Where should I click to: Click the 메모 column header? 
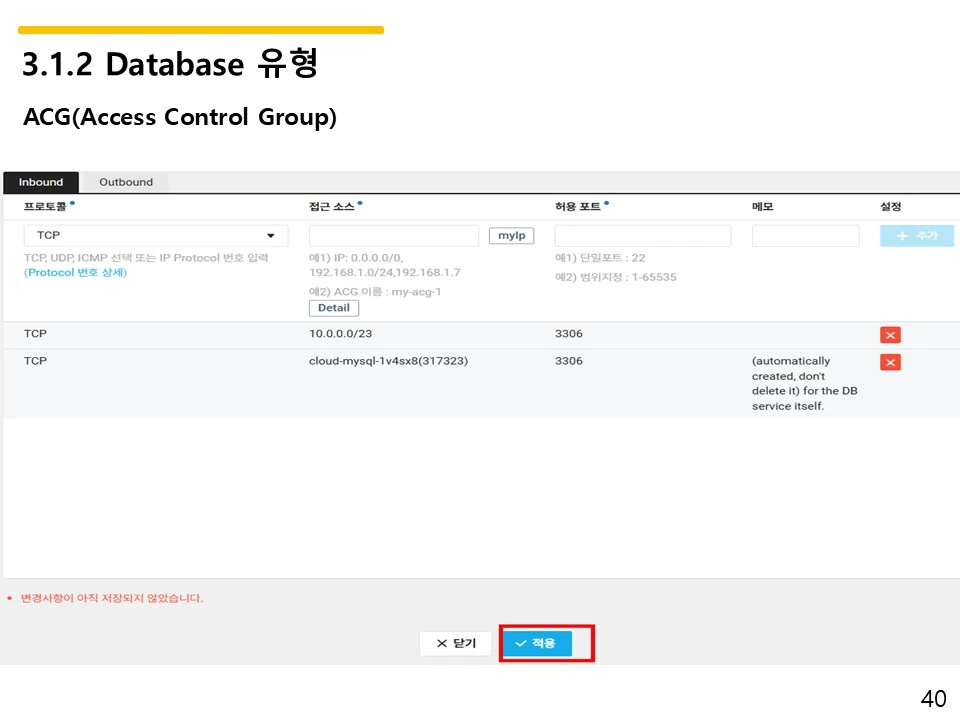[763, 207]
